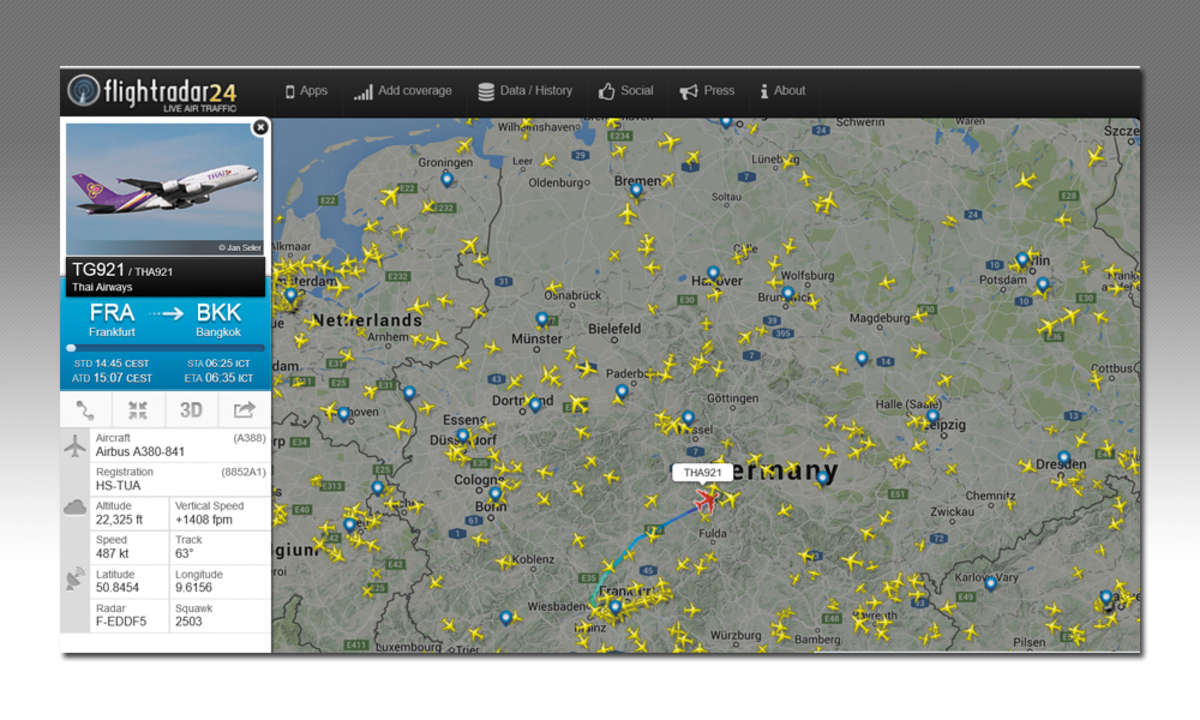Open the Apps menu item
1200x720 pixels.
pyautogui.click(x=306, y=91)
